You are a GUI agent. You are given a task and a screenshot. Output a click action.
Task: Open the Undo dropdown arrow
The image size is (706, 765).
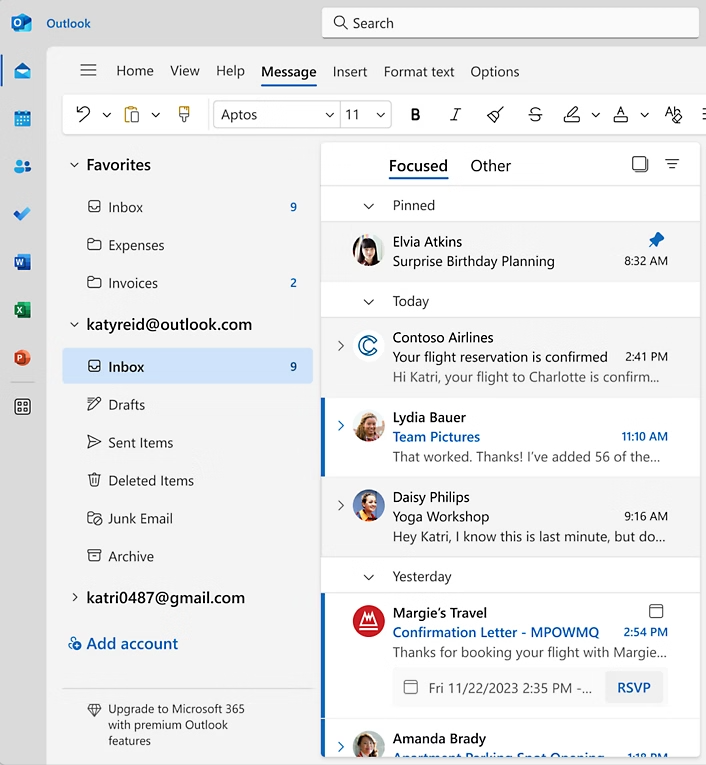coord(106,115)
